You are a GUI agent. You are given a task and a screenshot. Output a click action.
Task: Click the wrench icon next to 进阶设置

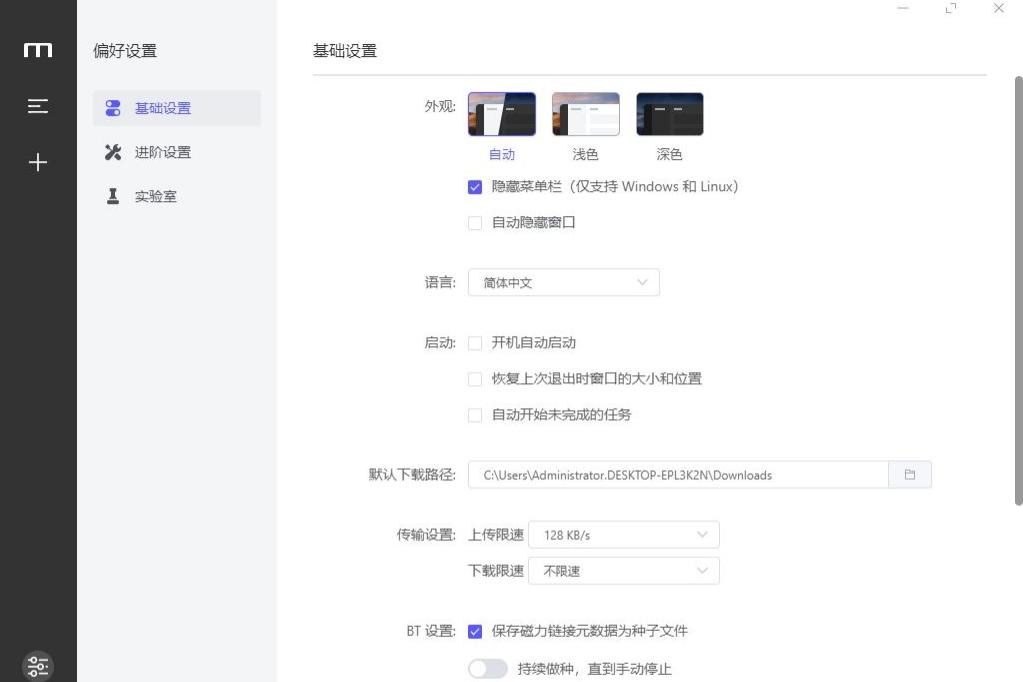[x=113, y=152]
